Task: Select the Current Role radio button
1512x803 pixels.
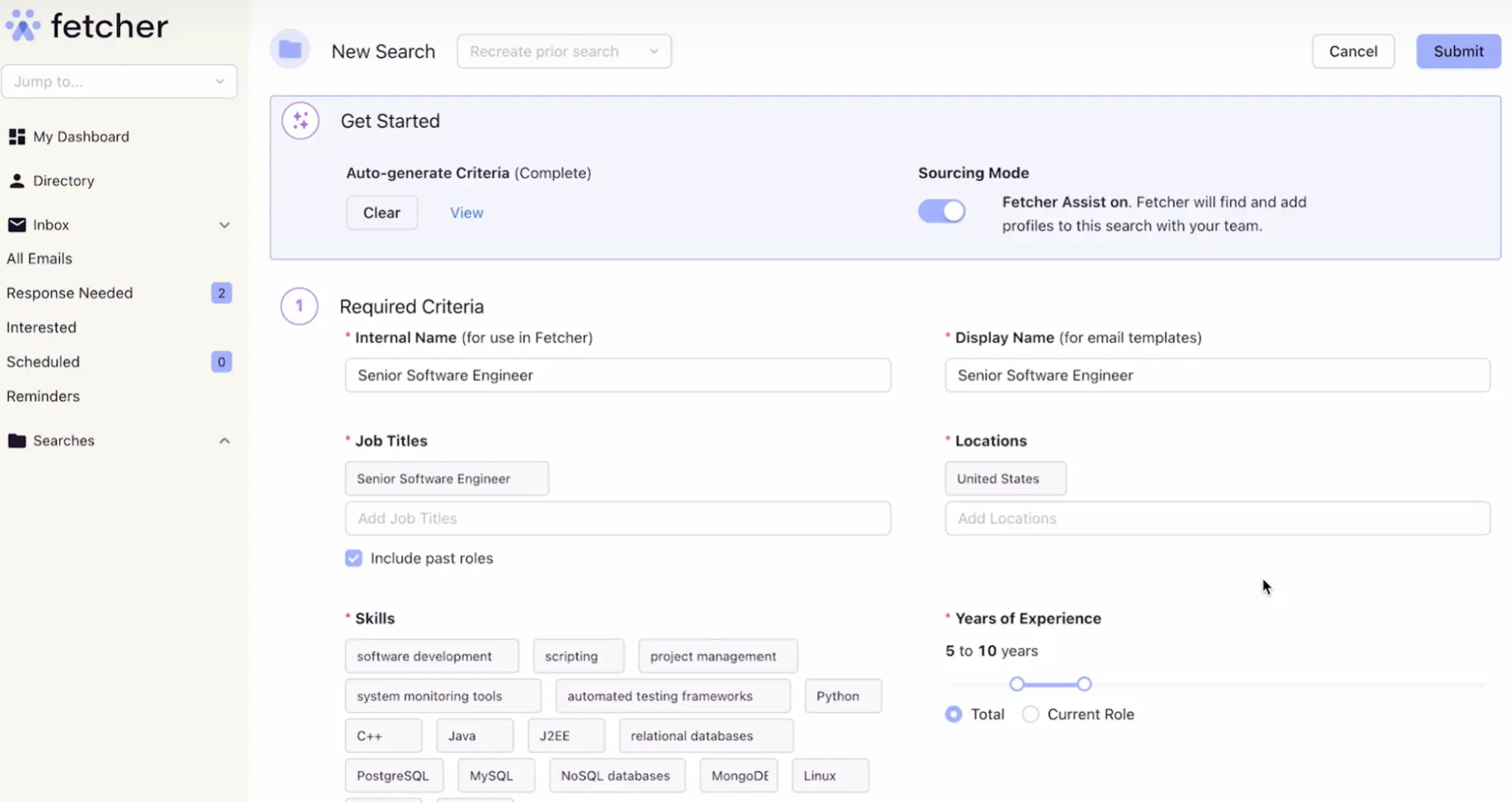Action: pyautogui.click(x=1029, y=714)
